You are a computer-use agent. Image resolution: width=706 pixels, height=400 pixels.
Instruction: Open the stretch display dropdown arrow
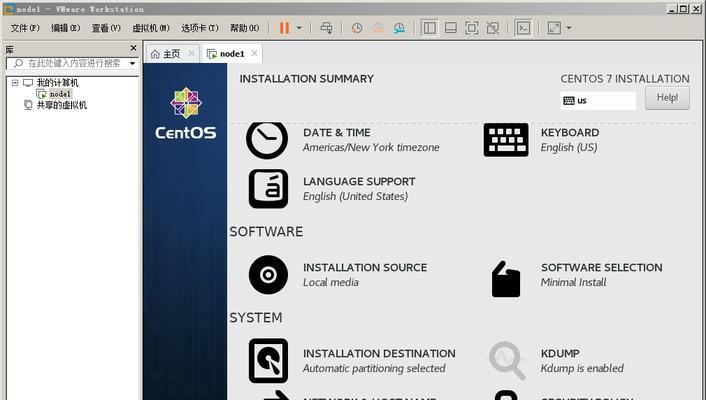coord(569,28)
